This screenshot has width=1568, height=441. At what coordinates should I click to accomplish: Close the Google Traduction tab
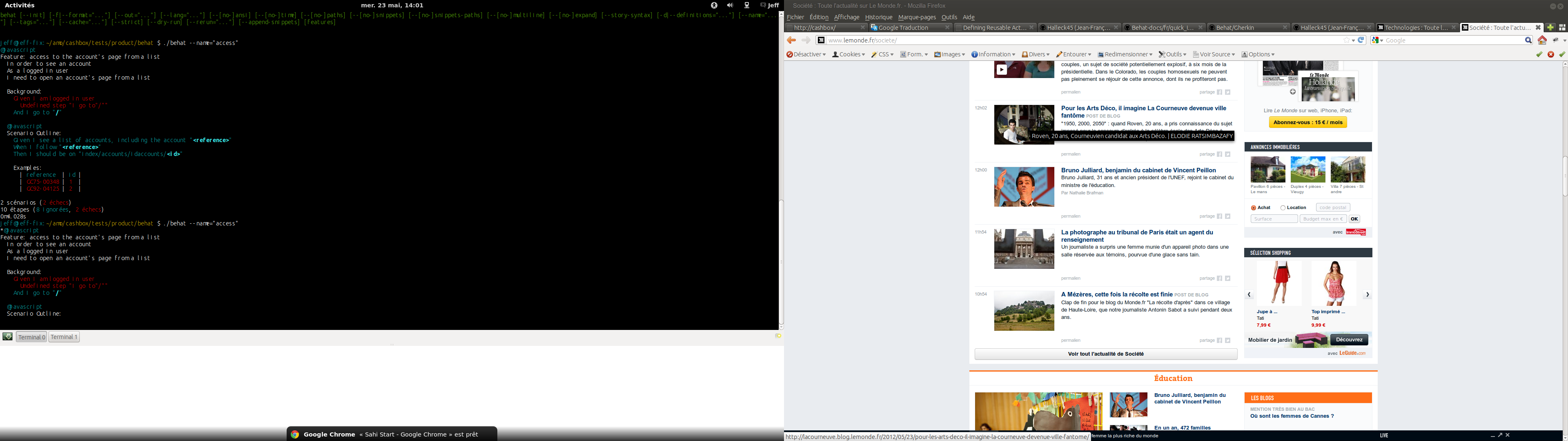(x=947, y=27)
